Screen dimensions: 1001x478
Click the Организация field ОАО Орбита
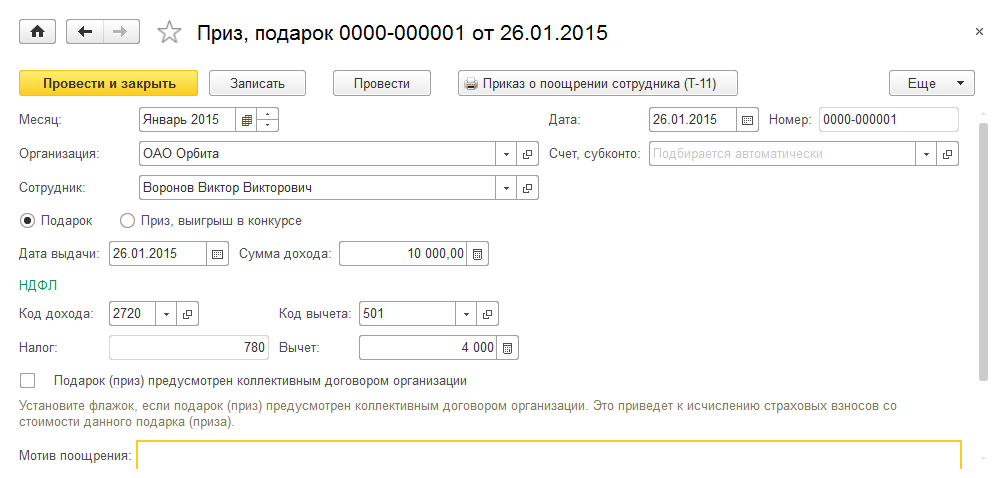click(317, 154)
